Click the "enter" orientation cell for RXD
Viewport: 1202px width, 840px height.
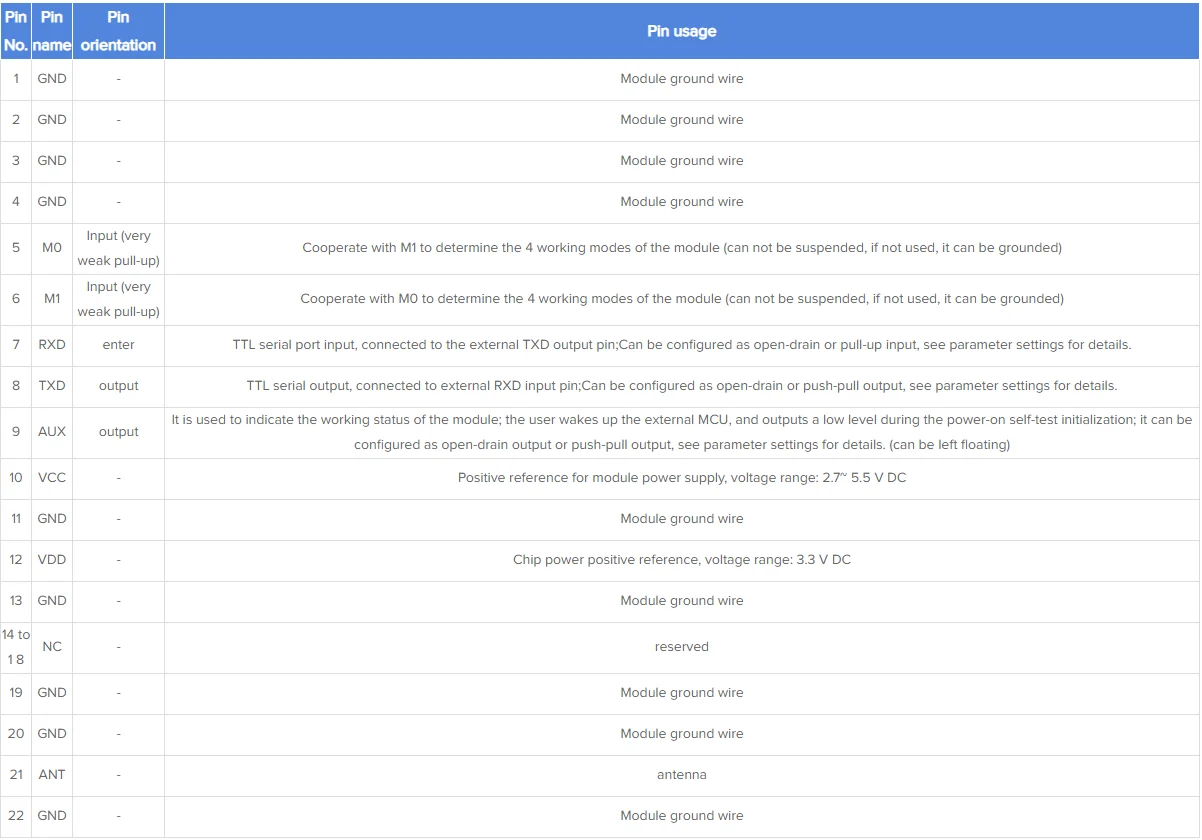118,345
